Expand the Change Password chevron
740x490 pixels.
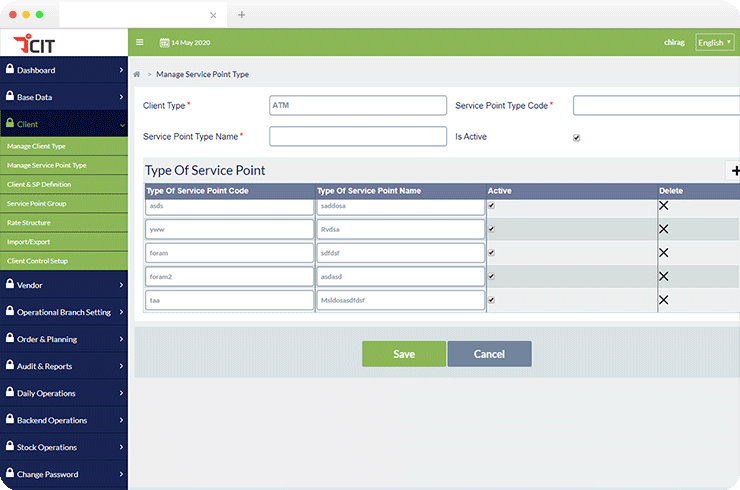click(121, 473)
